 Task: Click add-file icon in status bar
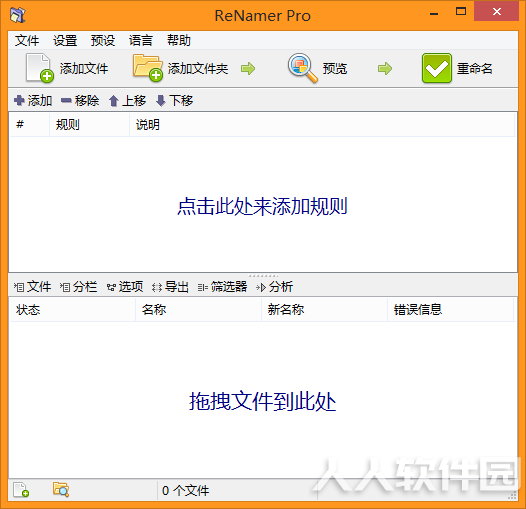pos(21,490)
